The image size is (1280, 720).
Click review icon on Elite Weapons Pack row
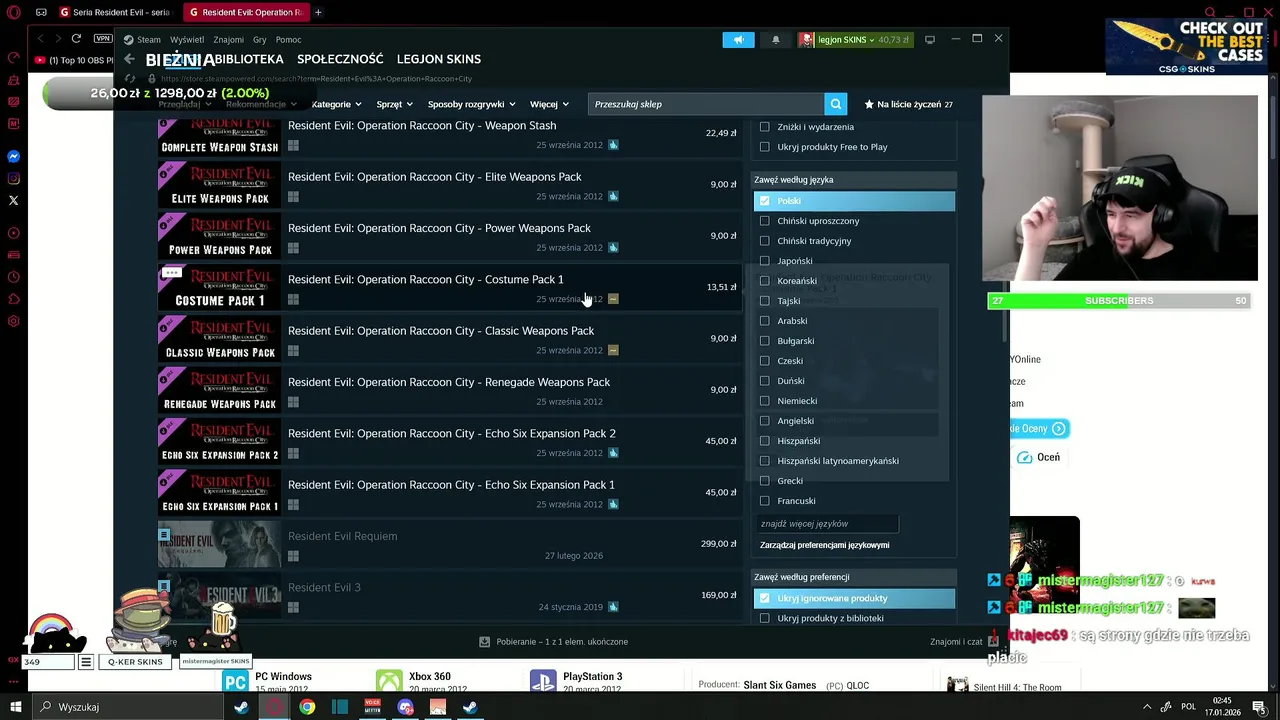pyautogui.click(x=613, y=196)
